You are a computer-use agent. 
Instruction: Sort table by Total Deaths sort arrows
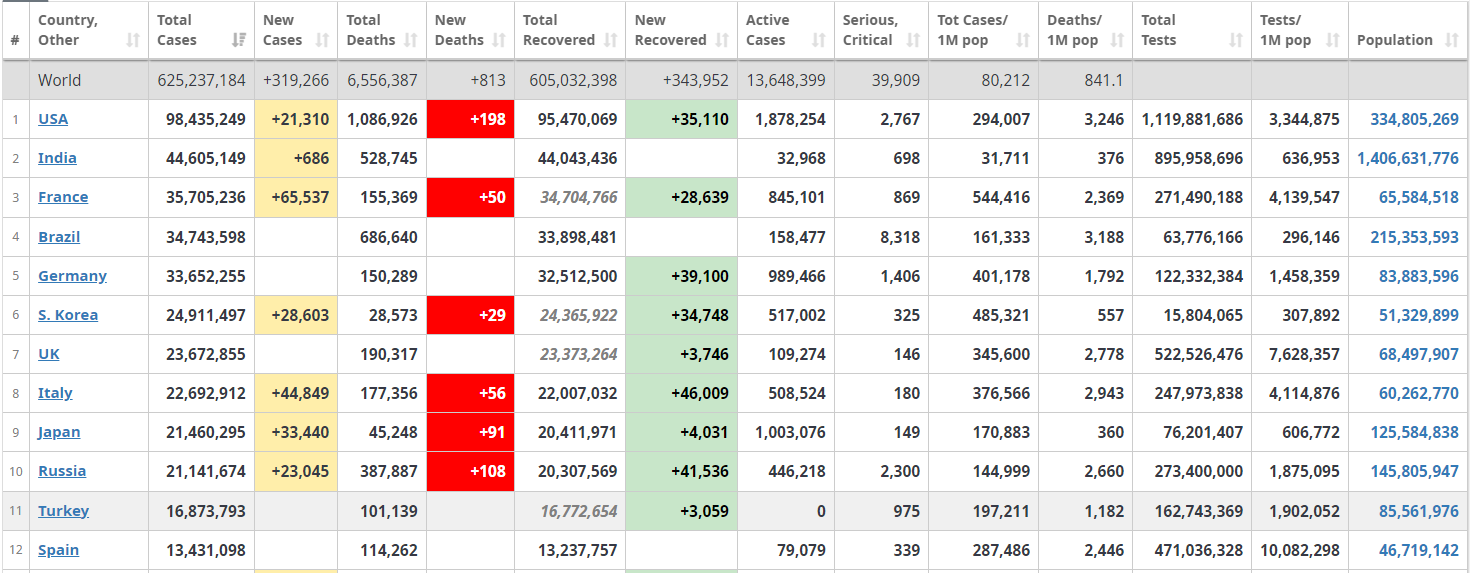411,40
